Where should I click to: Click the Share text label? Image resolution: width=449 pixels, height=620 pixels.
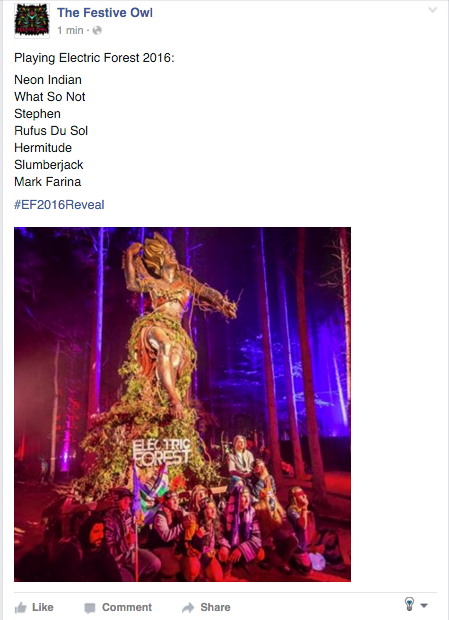(x=215, y=607)
